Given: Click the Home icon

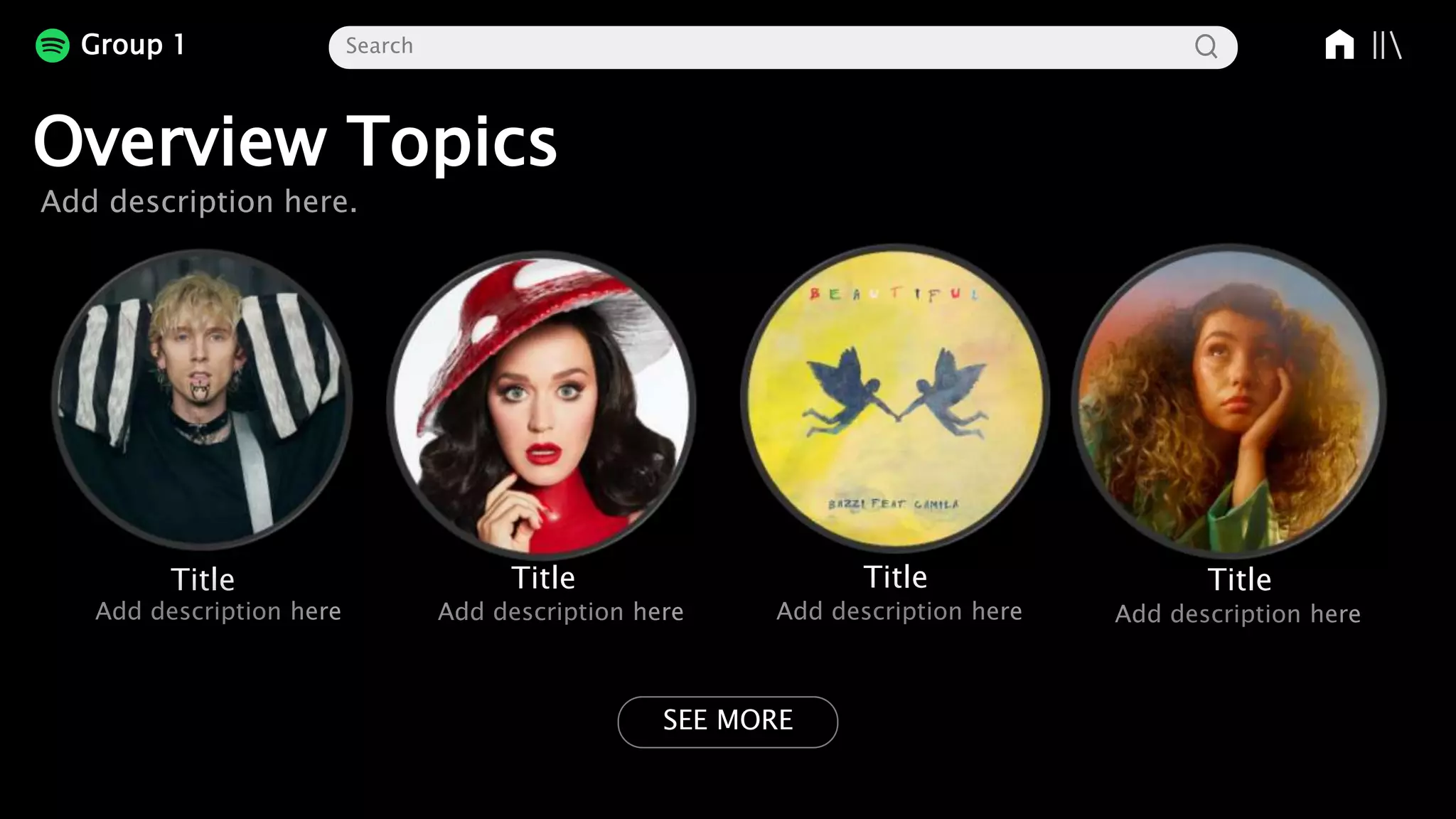Looking at the screenshot, I should [1339, 45].
